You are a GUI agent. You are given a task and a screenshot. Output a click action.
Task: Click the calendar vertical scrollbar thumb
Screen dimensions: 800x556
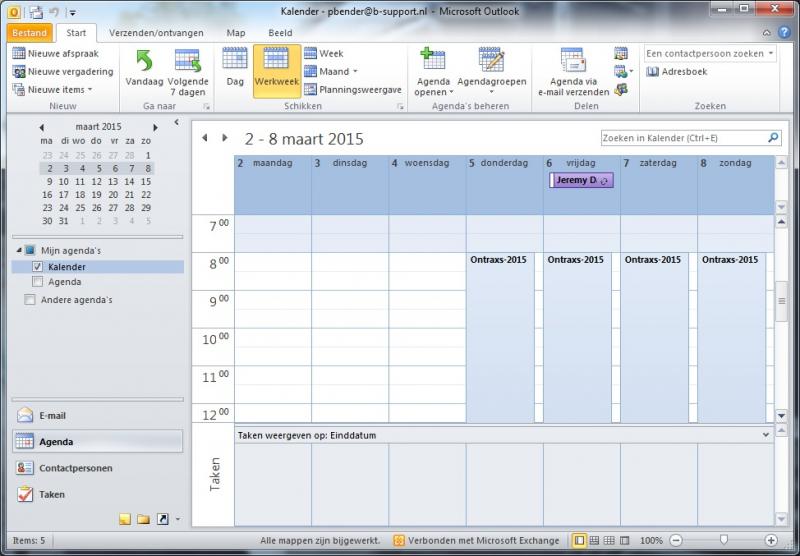coord(782,301)
